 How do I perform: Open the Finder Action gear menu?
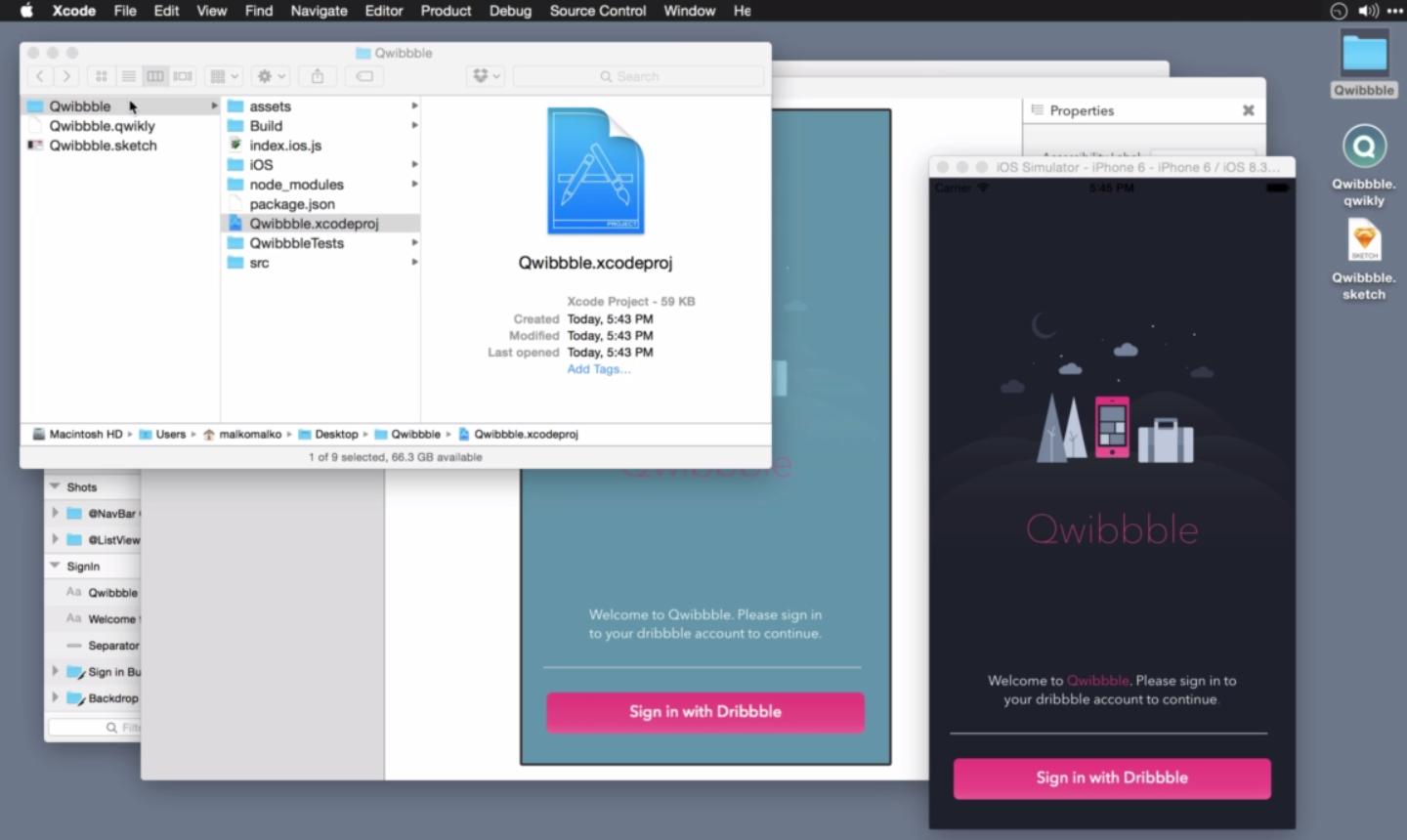(270, 76)
